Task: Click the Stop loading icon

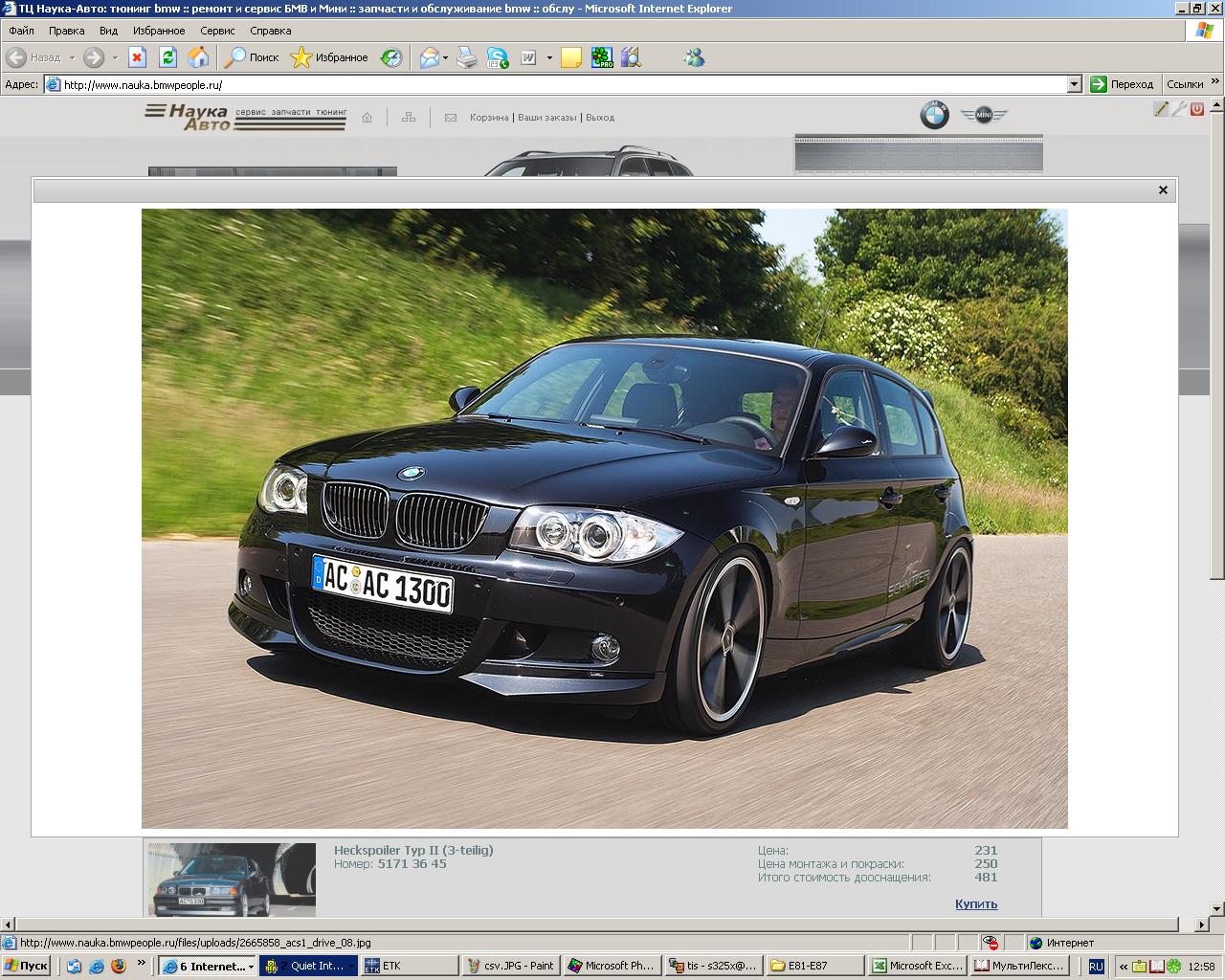Action: (137, 57)
